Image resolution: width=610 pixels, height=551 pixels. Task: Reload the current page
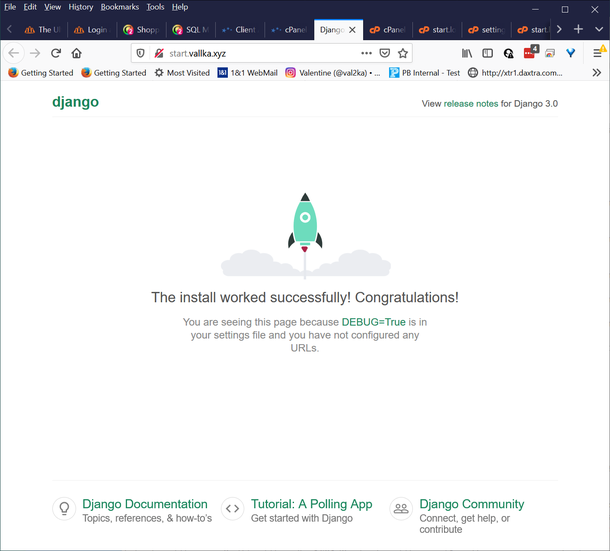click(56, 53)
